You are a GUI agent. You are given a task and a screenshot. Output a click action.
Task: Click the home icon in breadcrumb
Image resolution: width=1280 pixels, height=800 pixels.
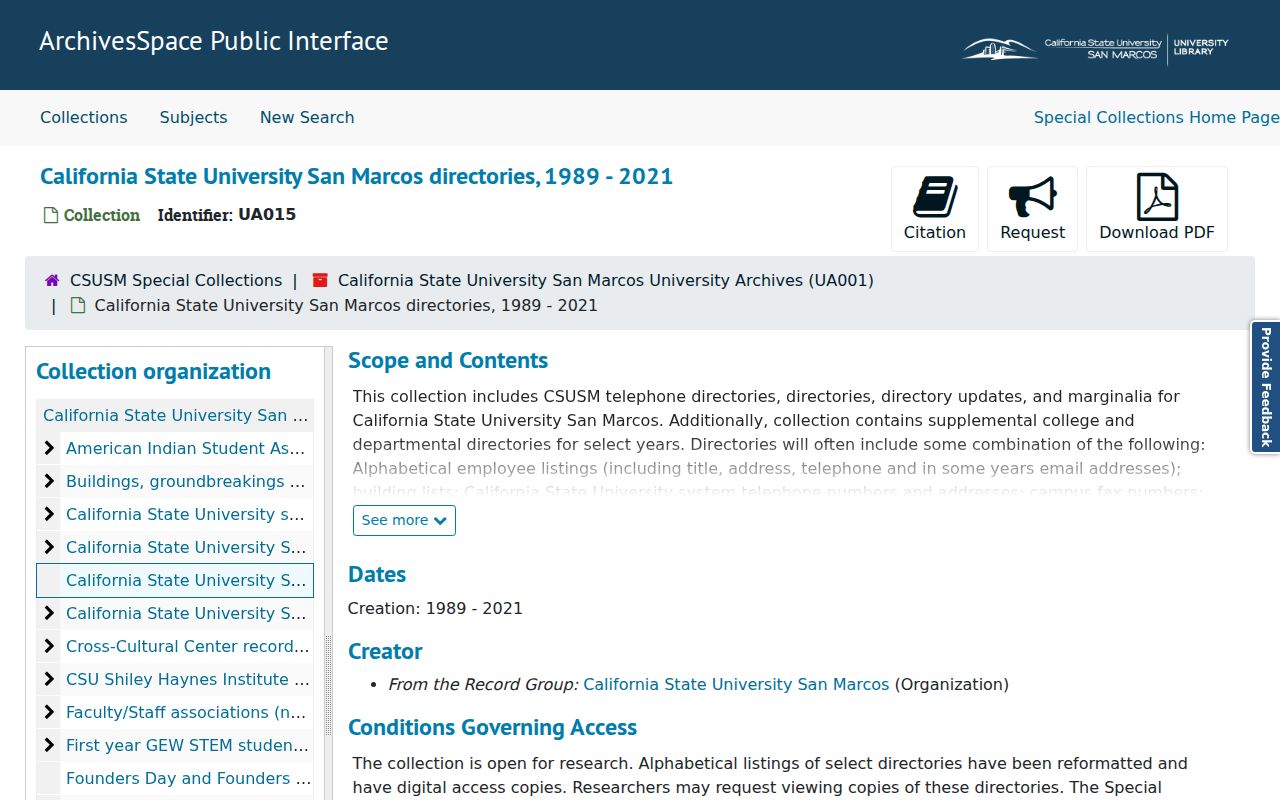click(x=52, y=281)
